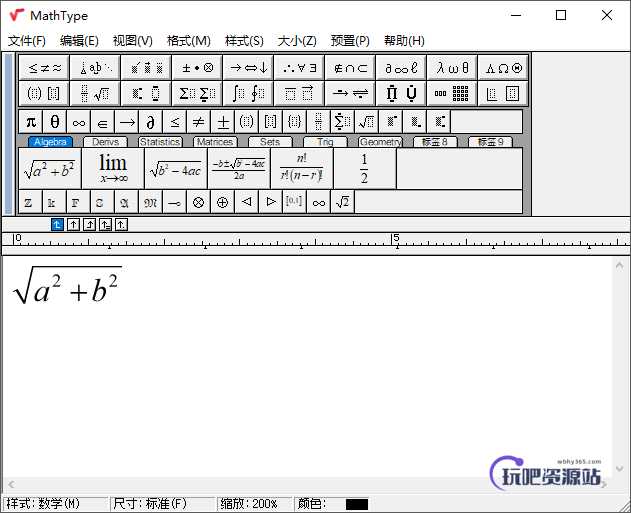Insert theta symbol from small bar
The width and height of the screenshot is (631, 513).
click(55, 122)
